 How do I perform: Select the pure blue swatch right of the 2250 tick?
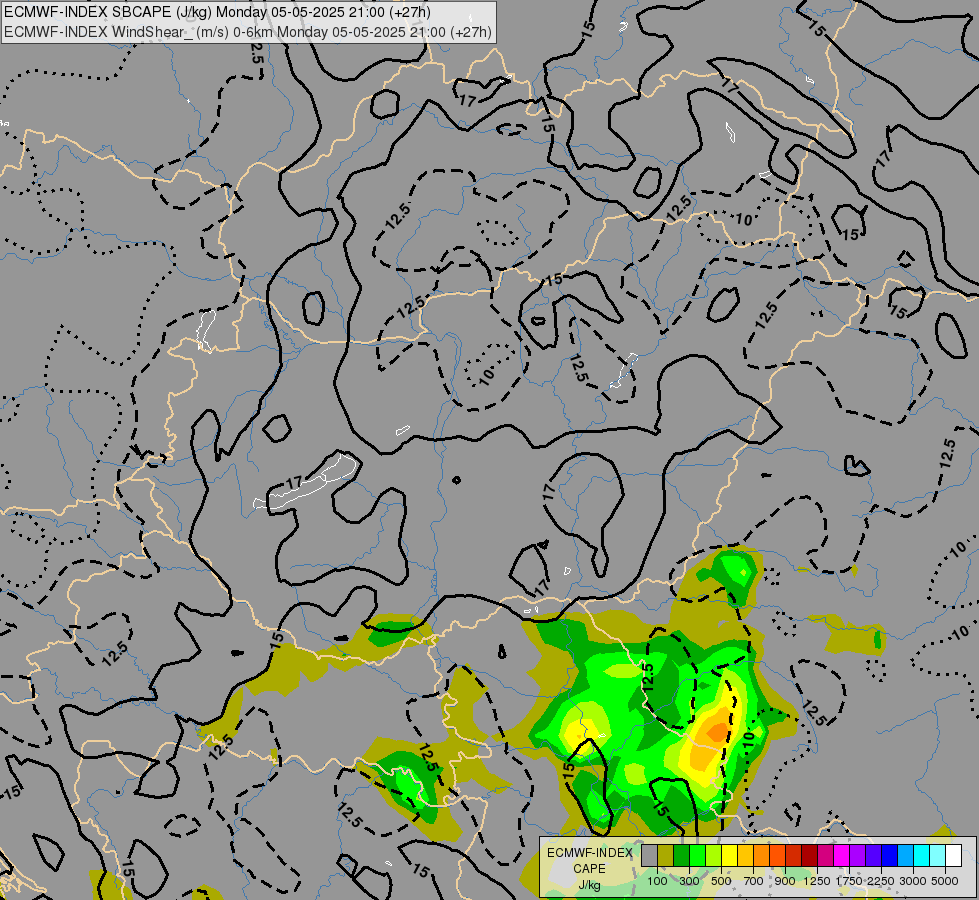(x=889, y=856)
